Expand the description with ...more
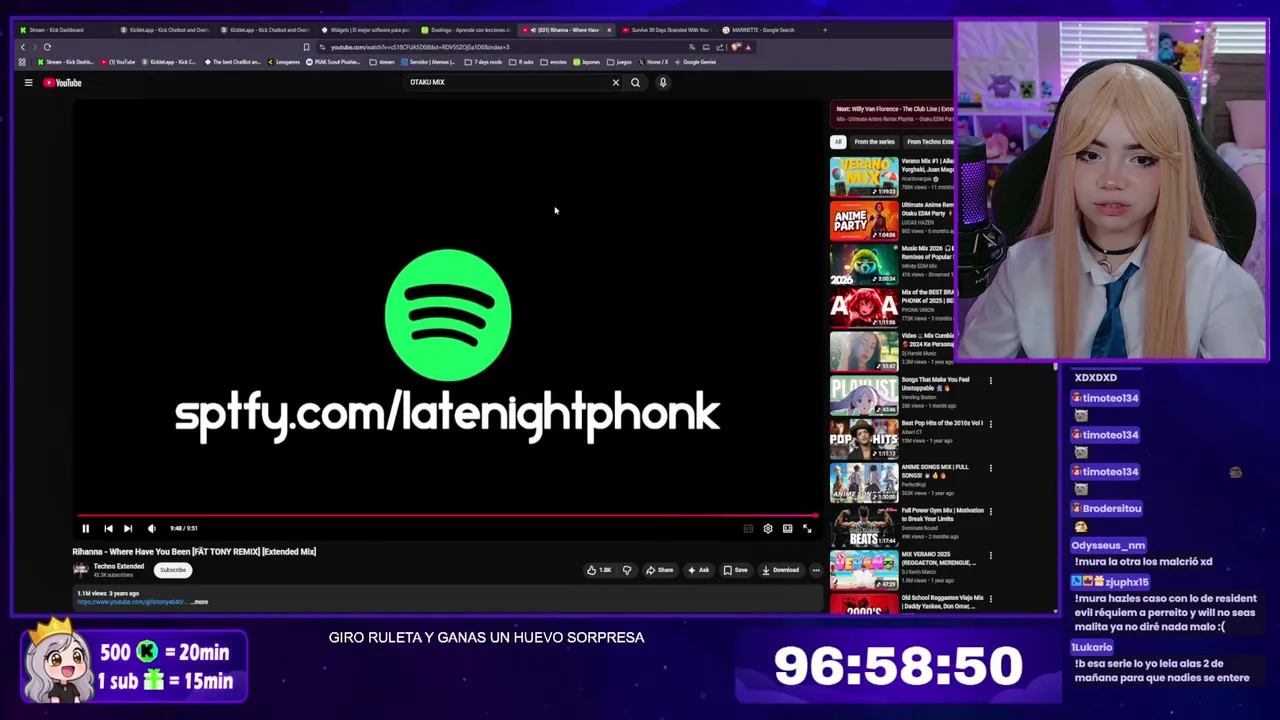This screenshot has height=720, width=1280. (199, 602)
